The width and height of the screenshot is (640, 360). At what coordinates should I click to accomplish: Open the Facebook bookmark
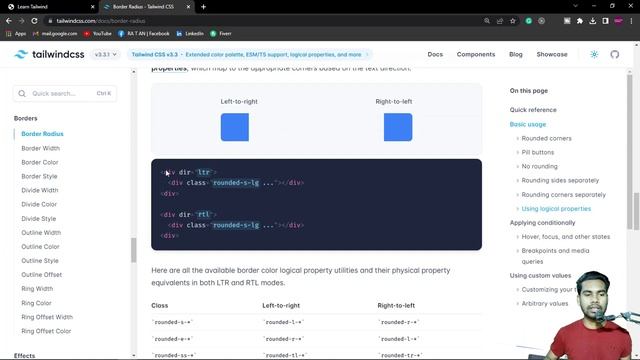click(x=144, y=33)
